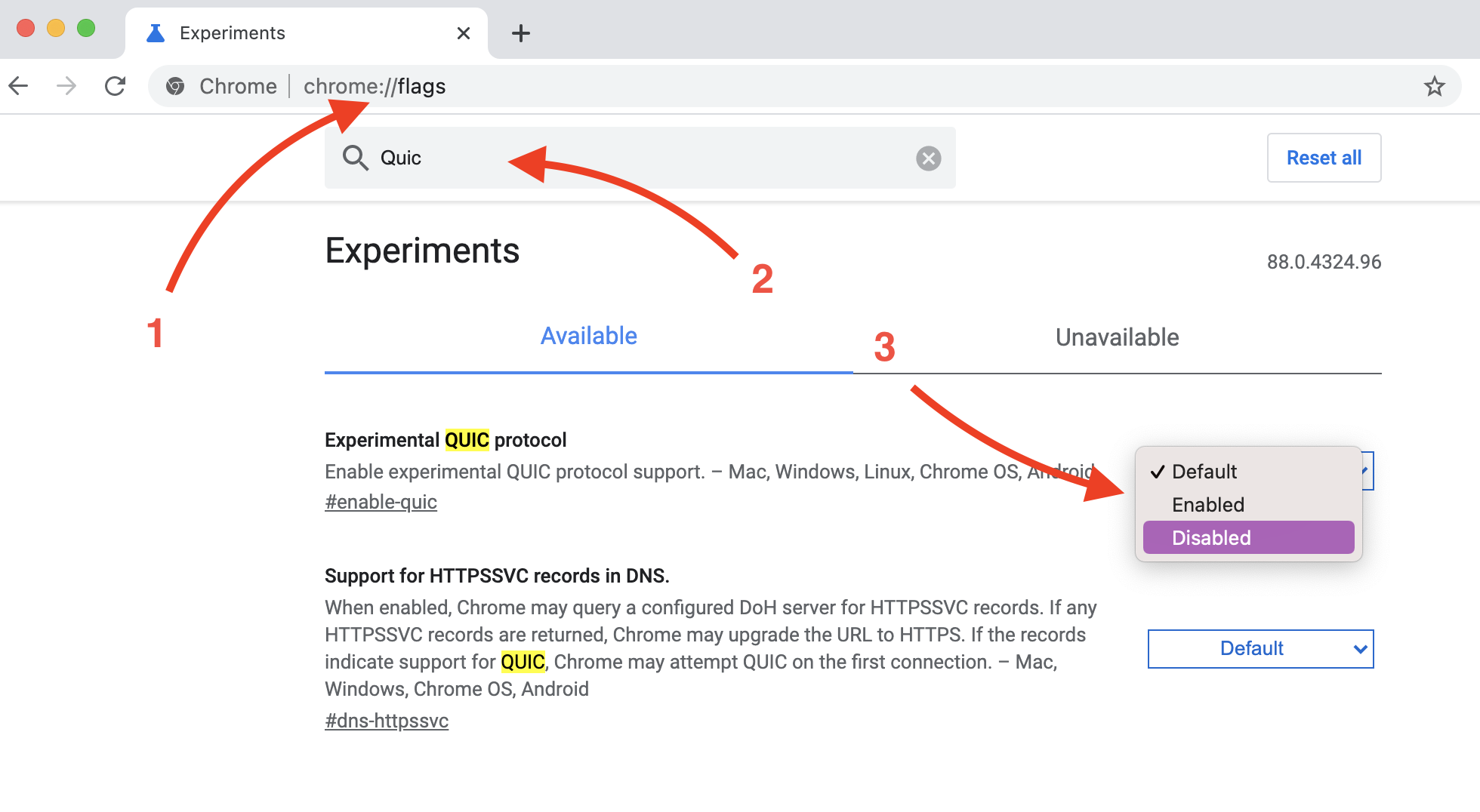Screen dimensions: 1480x812
Task: Open a new tab with the plus icon
Action: [521, 33]
